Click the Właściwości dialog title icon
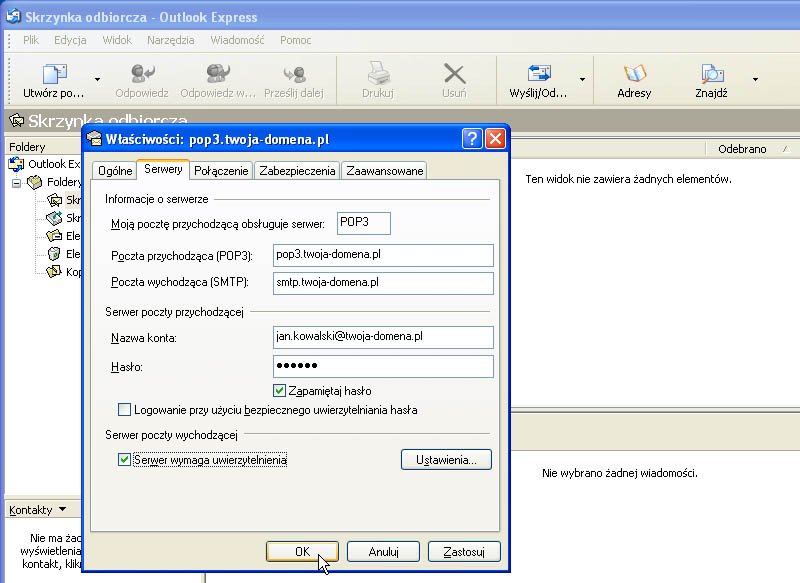 click(94, 138)
